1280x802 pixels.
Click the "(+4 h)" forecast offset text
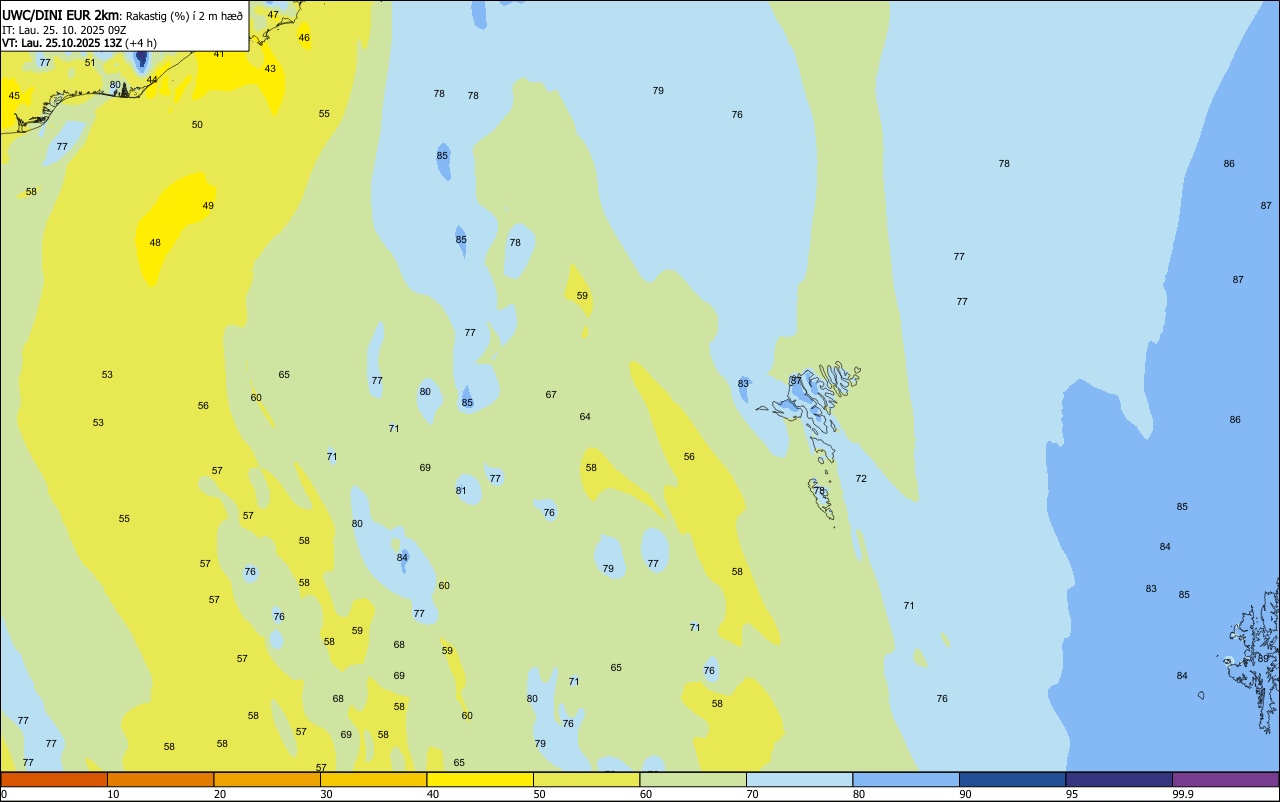[x=143, y=43]
